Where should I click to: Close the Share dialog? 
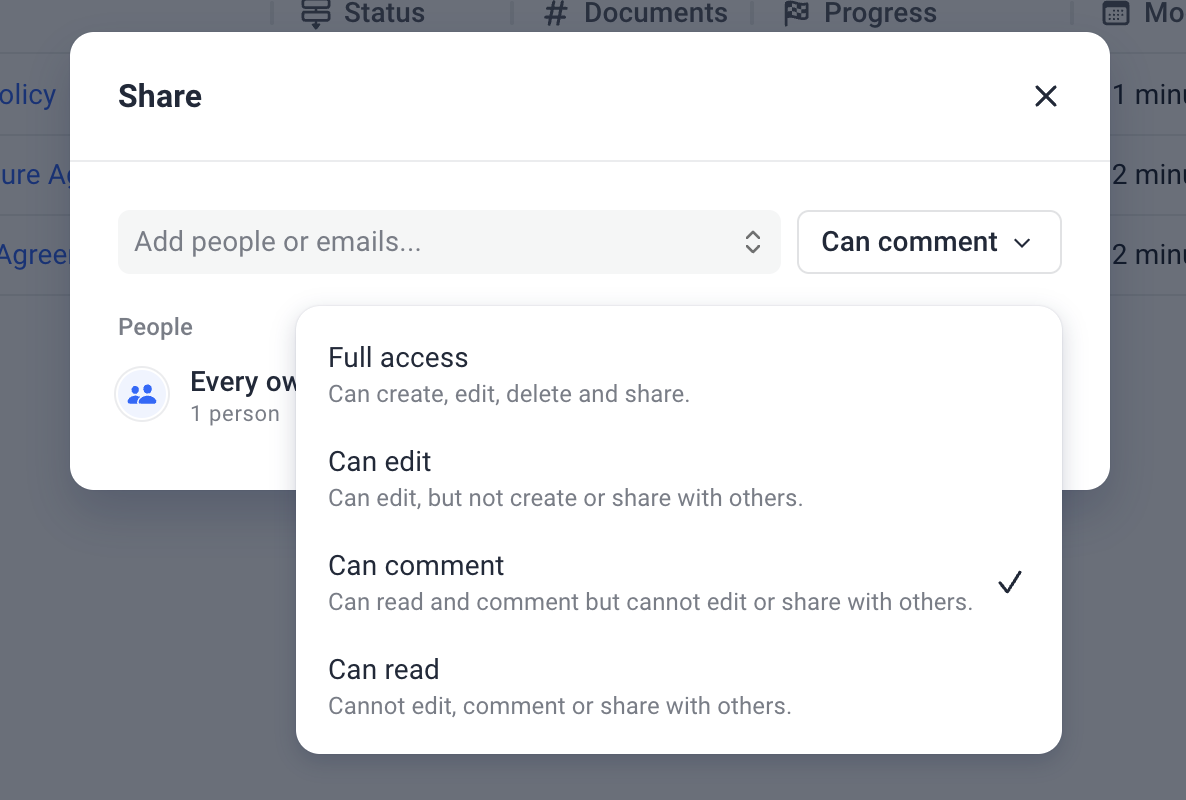point(1045,96)
